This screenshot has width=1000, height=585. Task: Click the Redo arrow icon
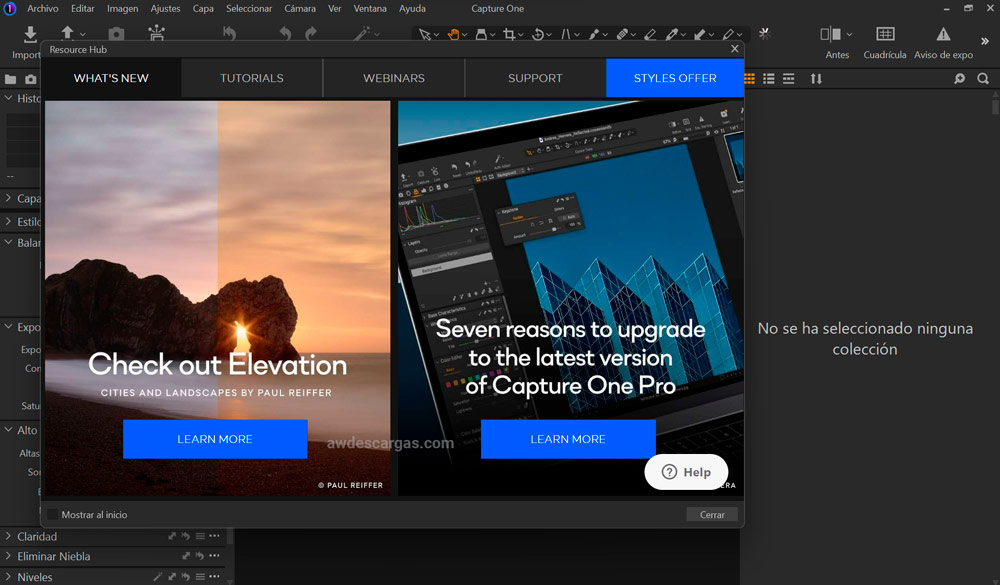pyautogui.click(x=311, y=34)
